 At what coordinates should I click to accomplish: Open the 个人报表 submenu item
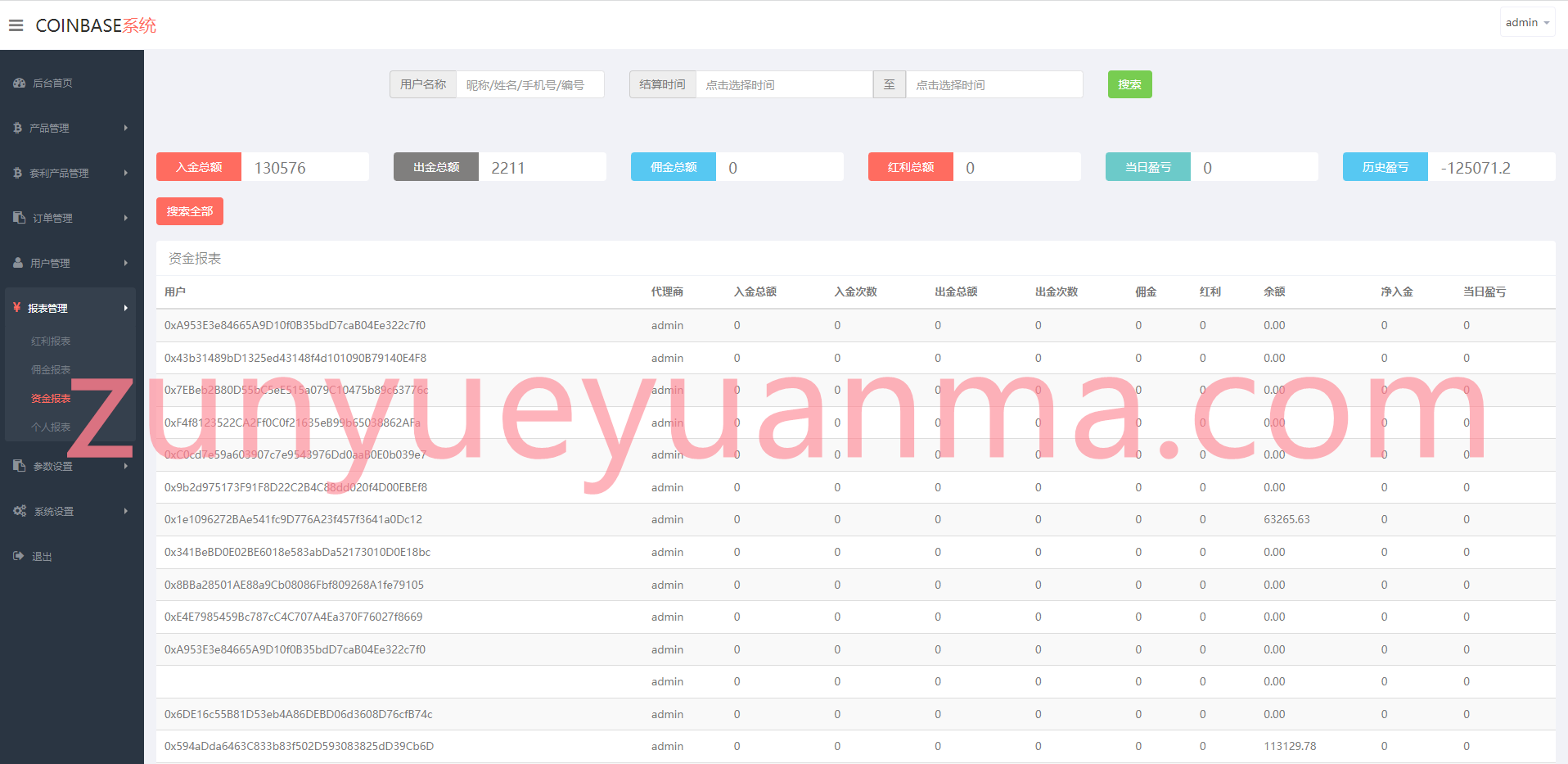[x=51, y=427]
